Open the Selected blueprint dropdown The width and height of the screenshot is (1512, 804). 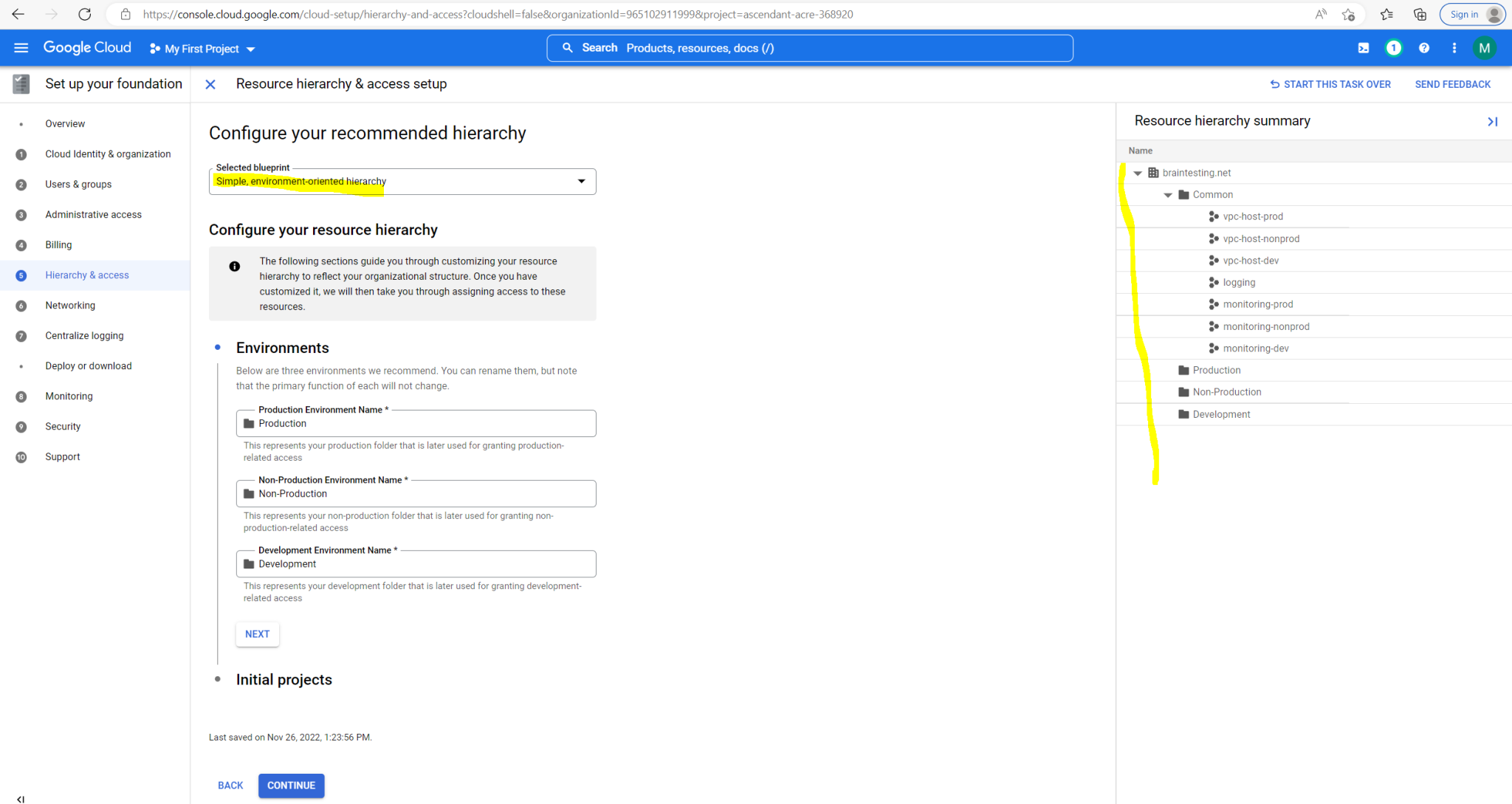tap(582, 181)
